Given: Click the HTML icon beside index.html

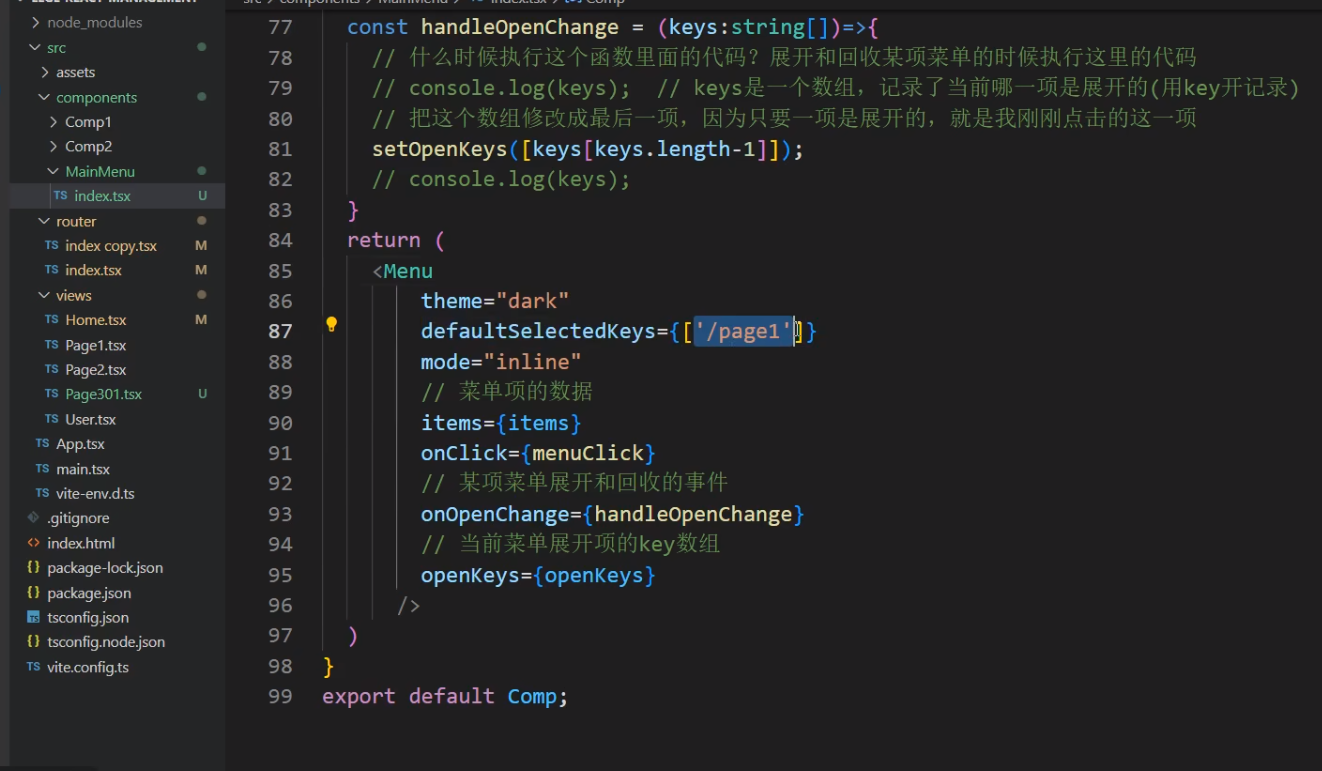Looking at the screenshot, I should point(34,543).
